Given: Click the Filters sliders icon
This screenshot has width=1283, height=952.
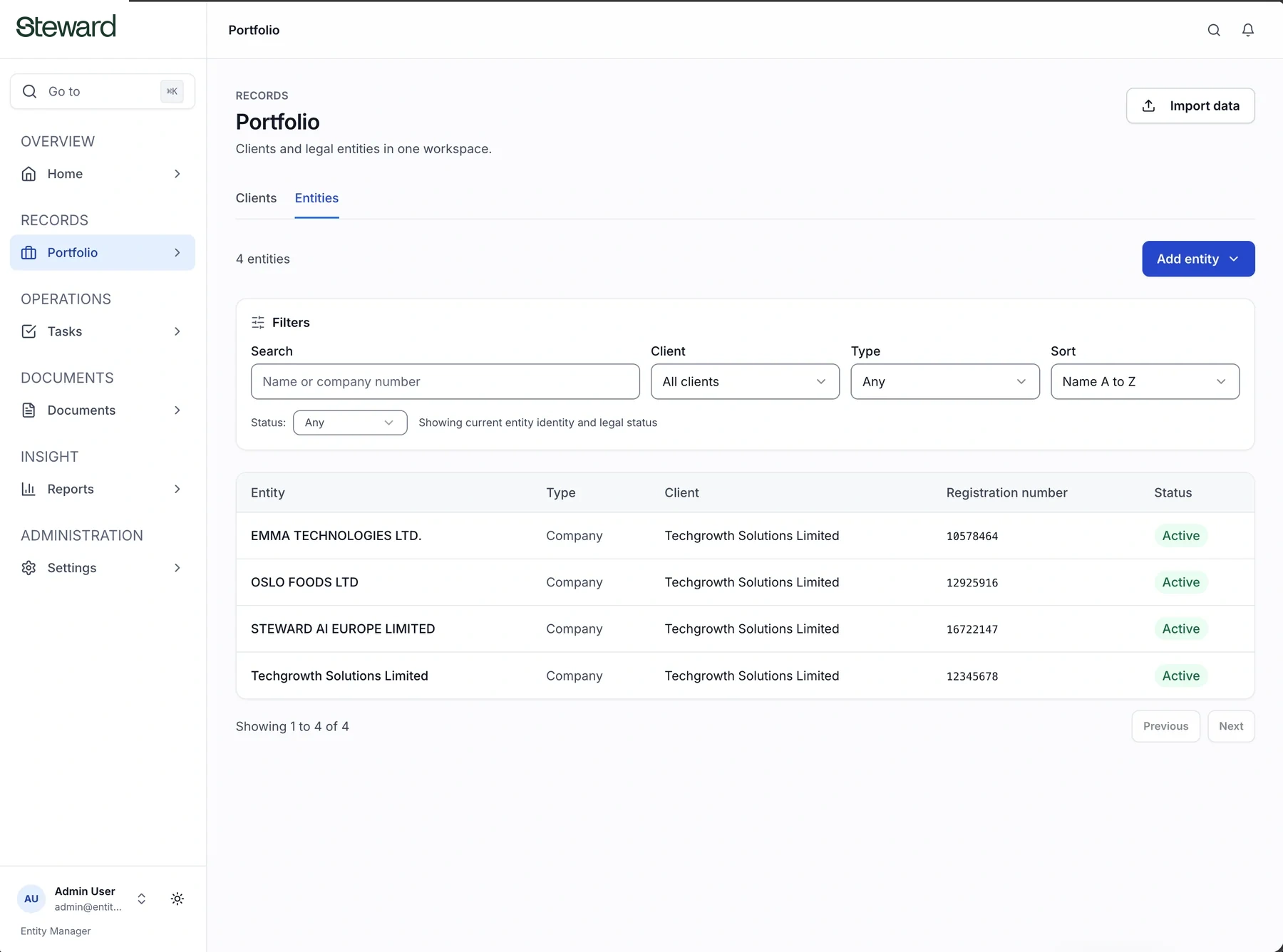Looking at the screenshot, I should (x=258, y=322).
